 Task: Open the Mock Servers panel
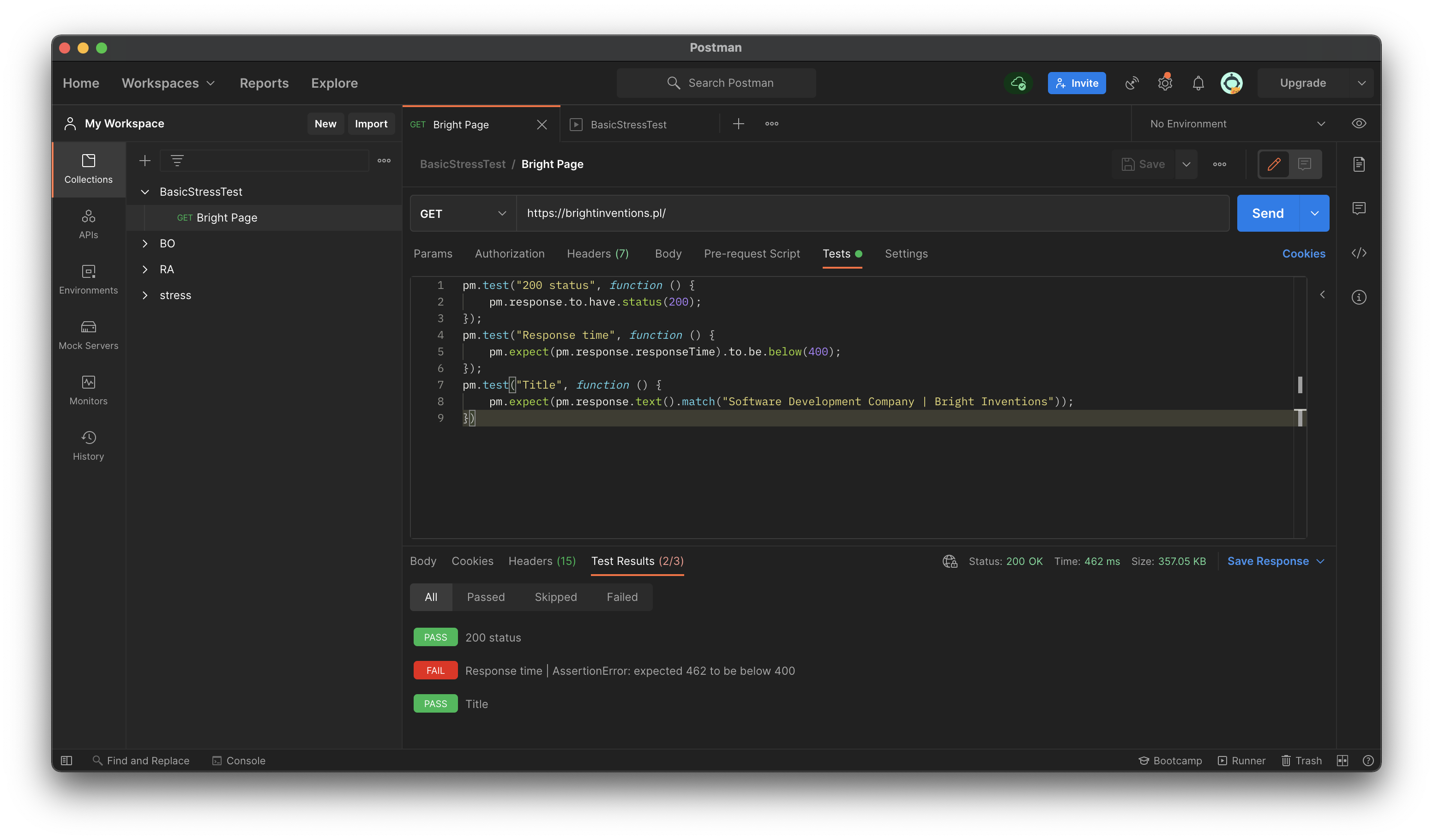[88, 334]
